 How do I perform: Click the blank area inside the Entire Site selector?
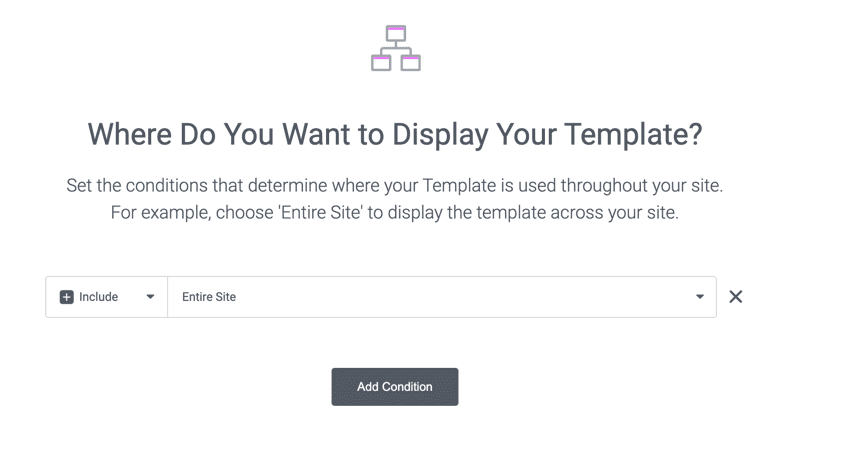click(x=462, y=297)
